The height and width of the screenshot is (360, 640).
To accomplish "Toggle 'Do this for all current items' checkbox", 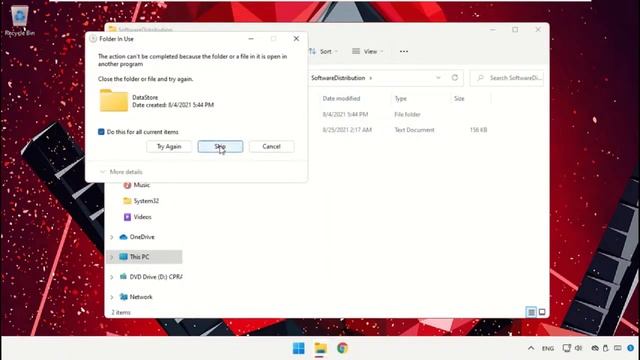I will [x=101, y=132].
